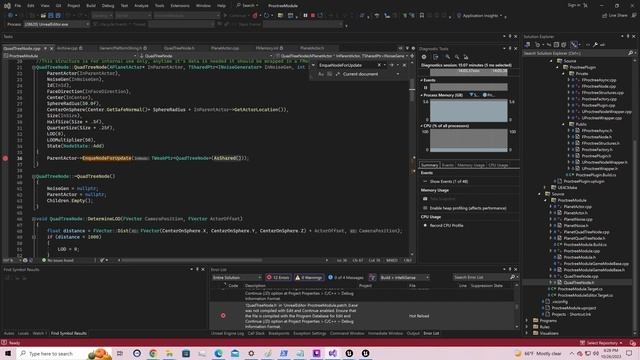Open the Build + IntelliSense dropdown
Screen dimensions: 640x360
pos(404,278)
